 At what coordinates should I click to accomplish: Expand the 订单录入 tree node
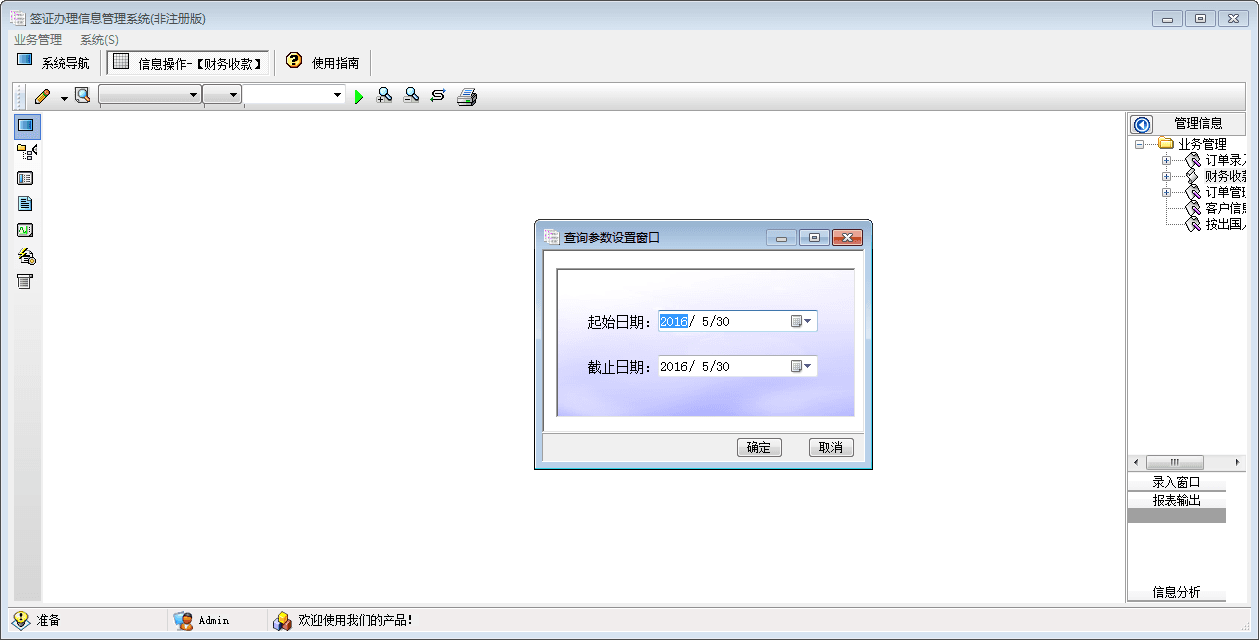click(x=1166, y=161)
